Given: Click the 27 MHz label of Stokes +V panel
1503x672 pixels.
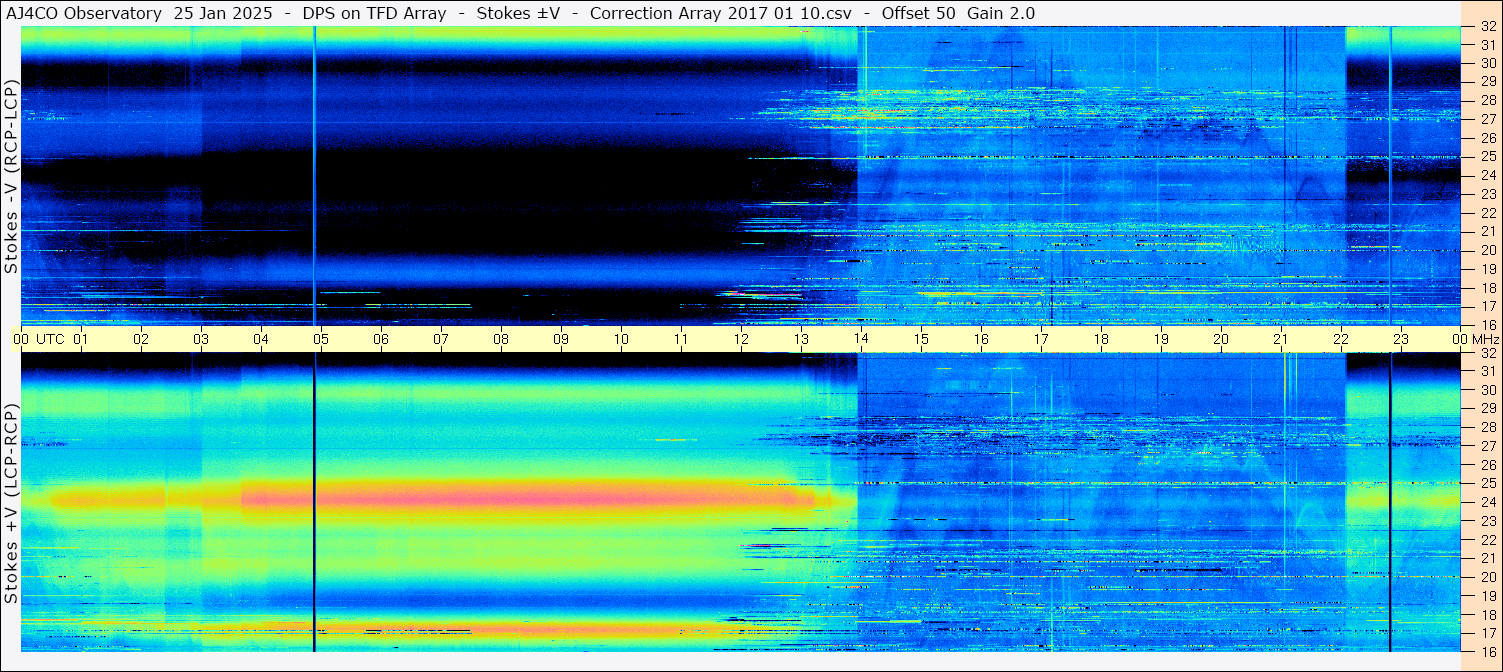Looking at the screenshot, I should 1487,446.
